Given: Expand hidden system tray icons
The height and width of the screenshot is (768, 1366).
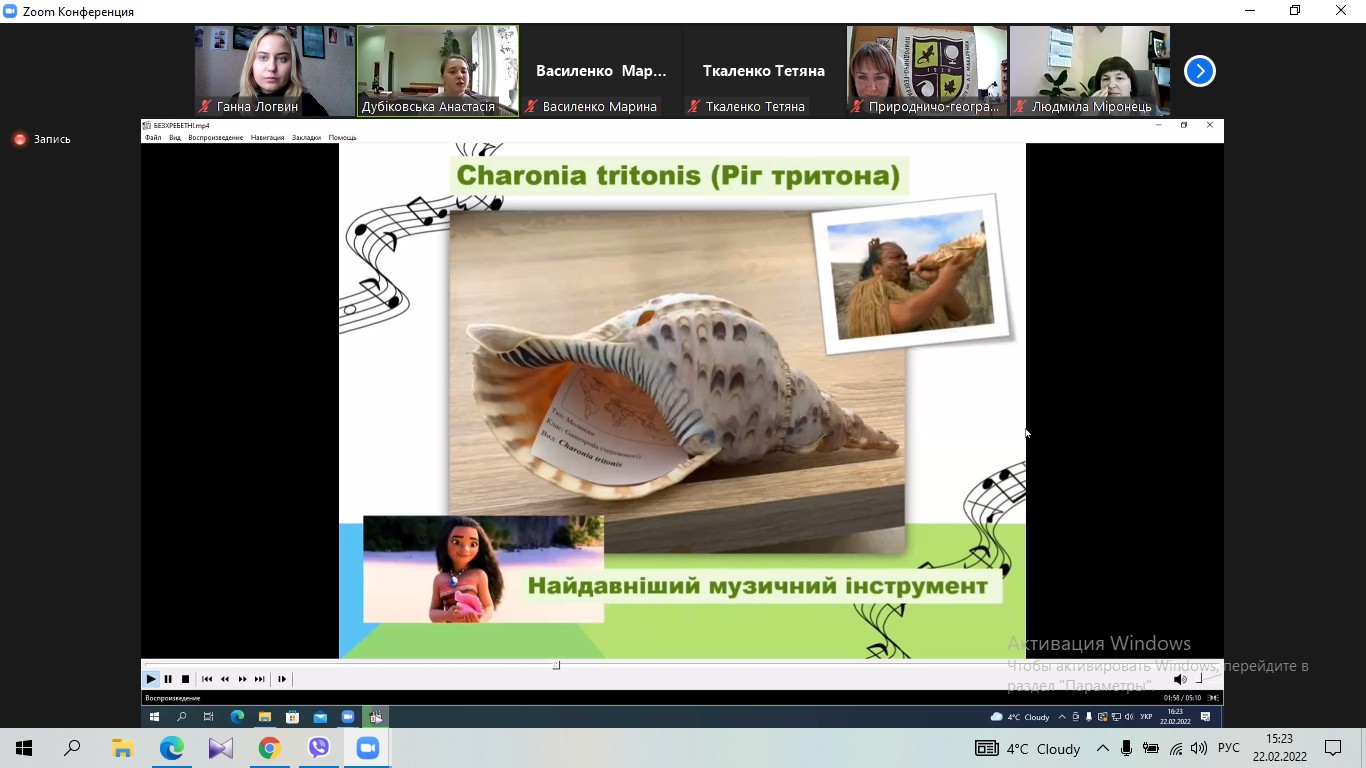Looking at the screenshot, I should pyautogui.click(x=1103, y=748).
